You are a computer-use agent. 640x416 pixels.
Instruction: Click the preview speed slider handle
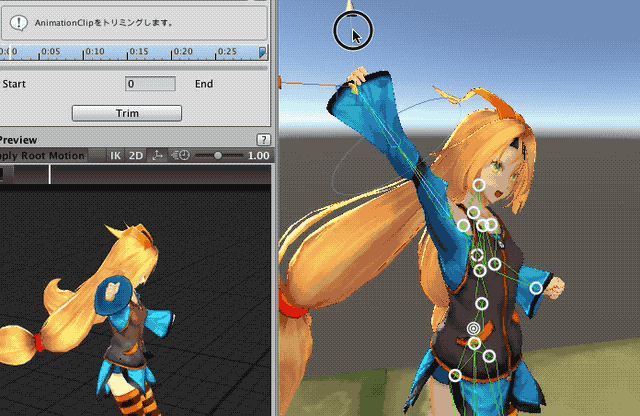coord(218,155)
